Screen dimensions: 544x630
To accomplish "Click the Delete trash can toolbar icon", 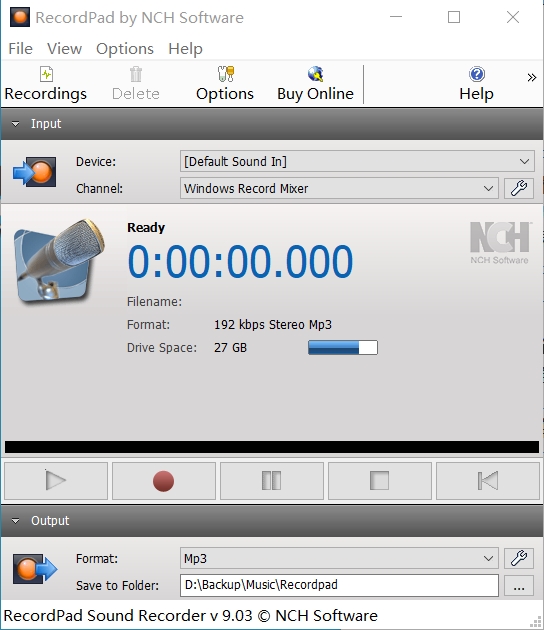I will (136, 74).
